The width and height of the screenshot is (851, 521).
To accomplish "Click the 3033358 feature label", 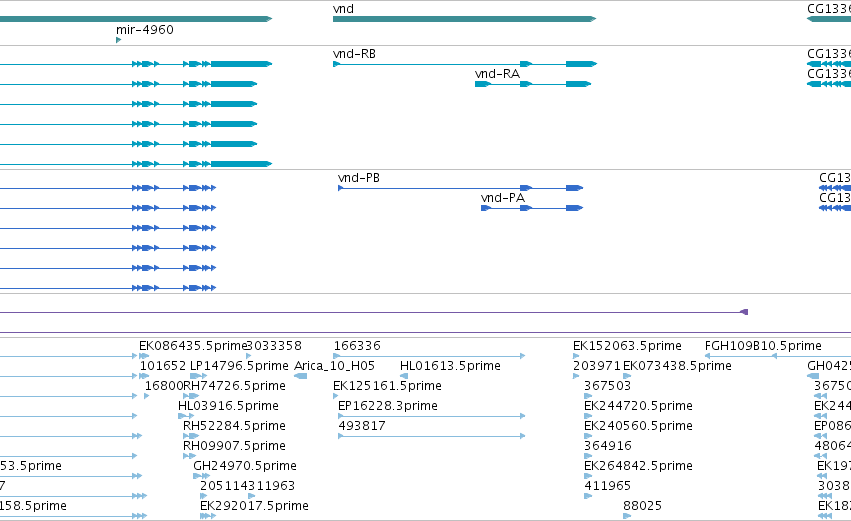I will pyautogui.click(x=274, y=346).
